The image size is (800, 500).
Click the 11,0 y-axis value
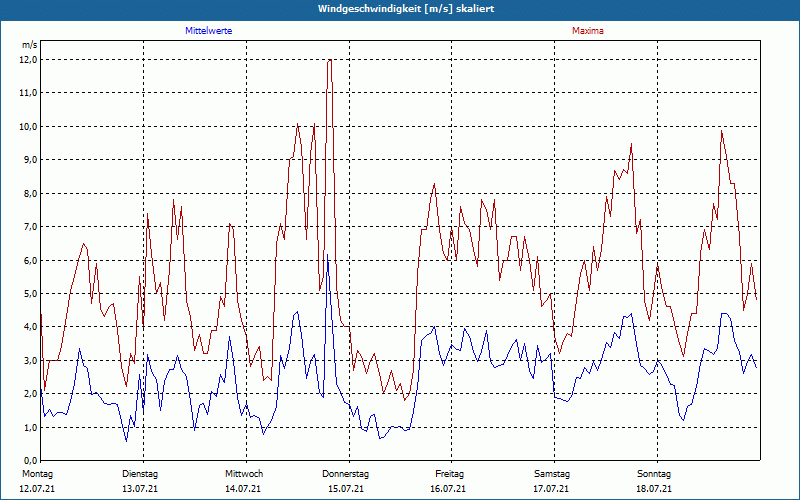coord(29,93)
